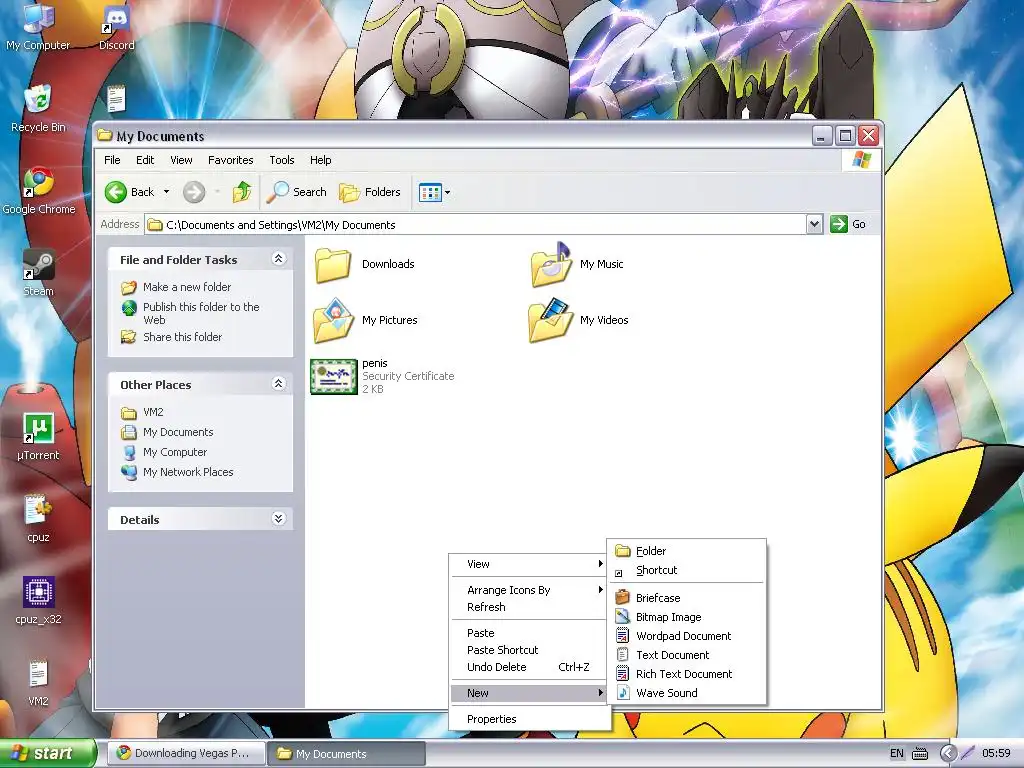Select the Google Chrome desktop shortcut
This screenshot has height=768, width=1024.
(39, 191)
